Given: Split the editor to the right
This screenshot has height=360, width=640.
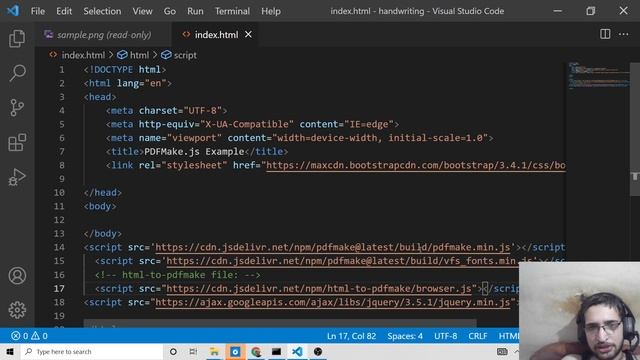Looking at the screenshot, I should pos(605,34).
